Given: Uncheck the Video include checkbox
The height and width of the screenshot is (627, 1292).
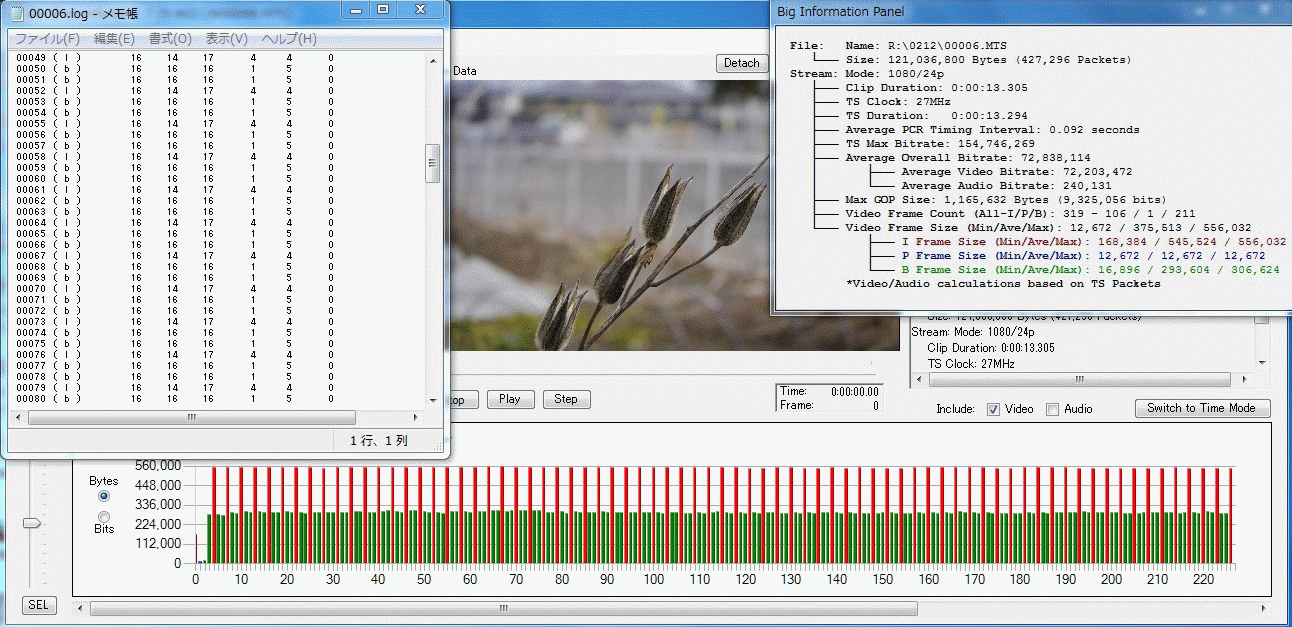Looking at the screenshot, I should click(993, 409).
